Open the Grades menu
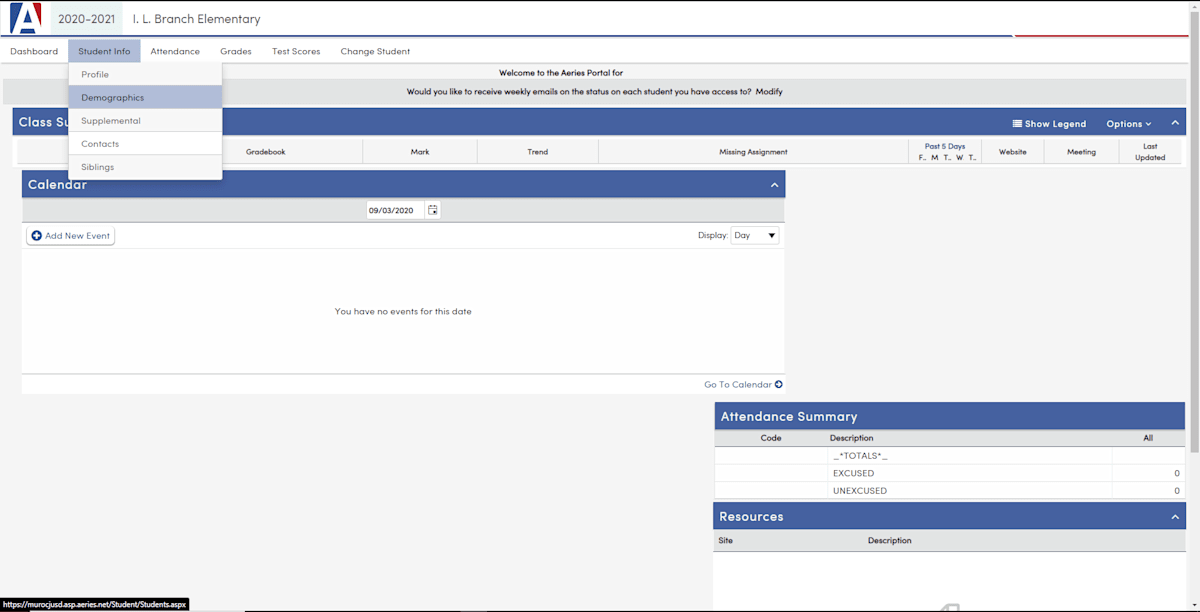 236,50
